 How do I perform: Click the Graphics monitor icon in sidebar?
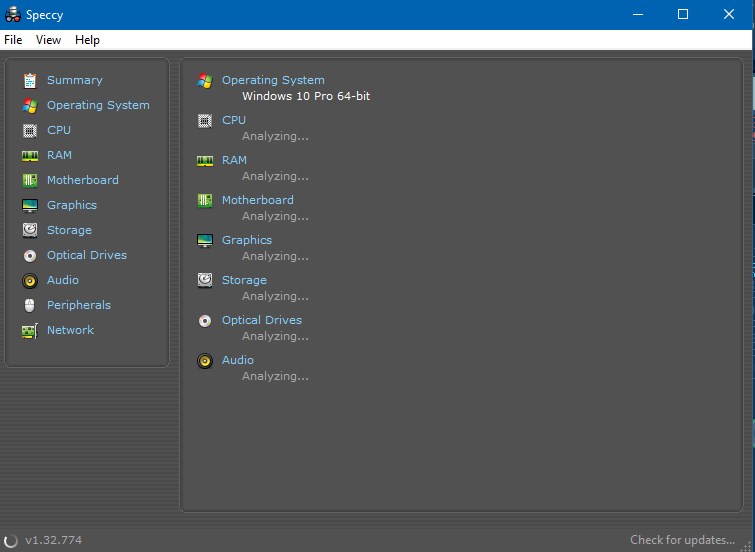30,206
